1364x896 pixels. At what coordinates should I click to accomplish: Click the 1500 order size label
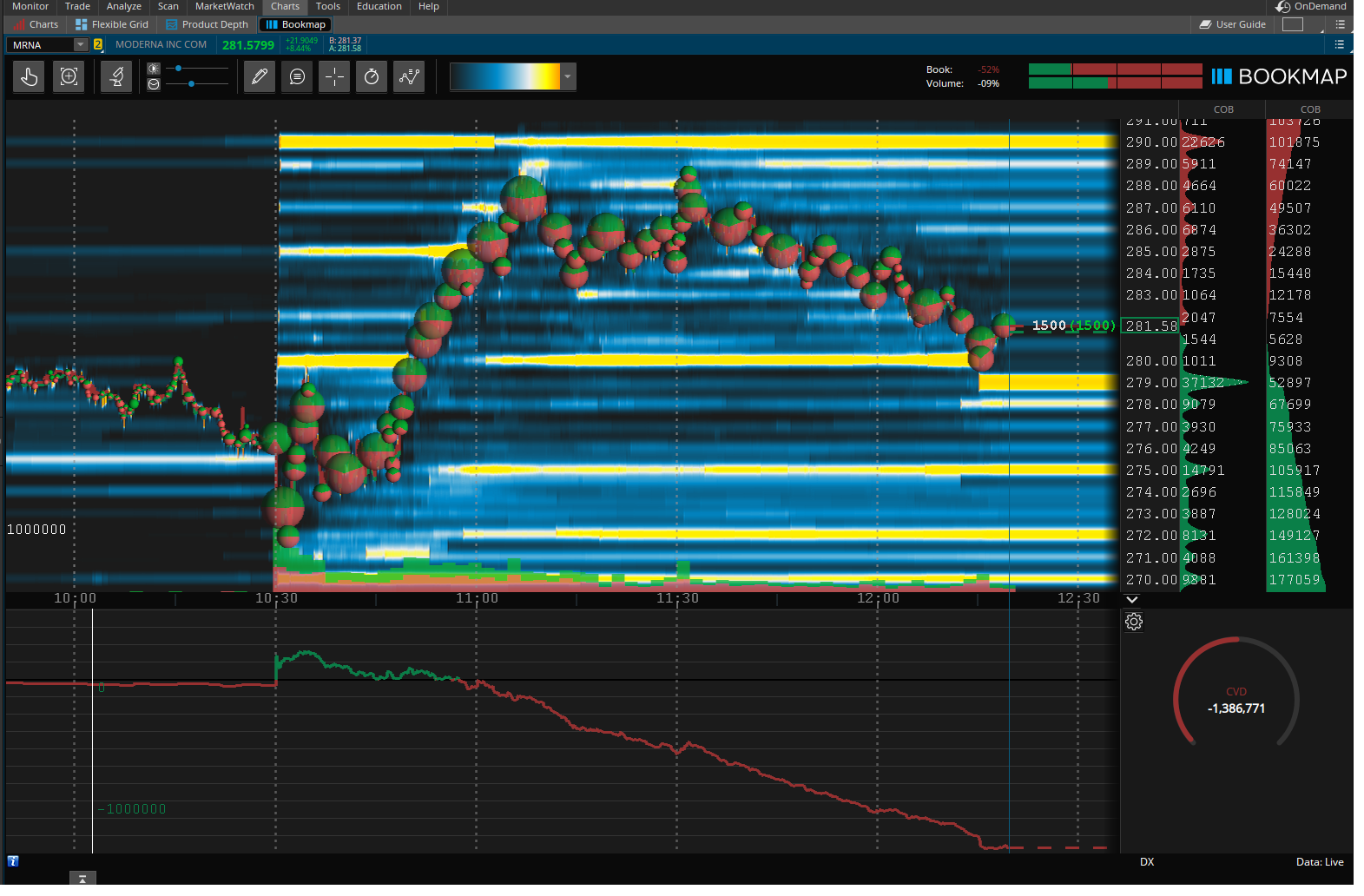tap(1049, 326)
